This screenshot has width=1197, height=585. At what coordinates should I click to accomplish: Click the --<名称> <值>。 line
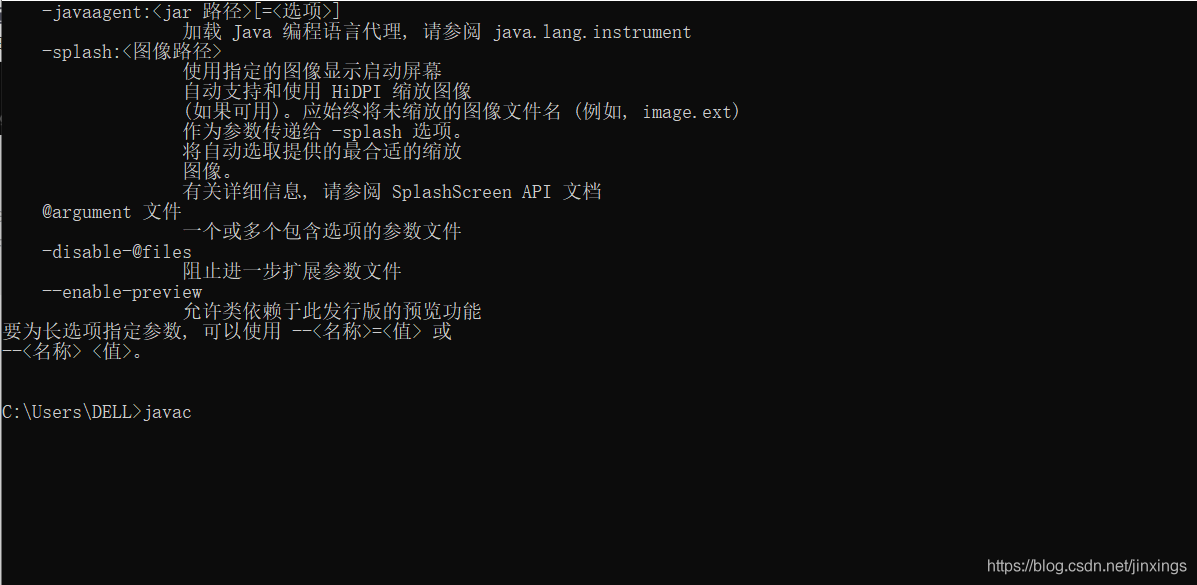(72, 352)
